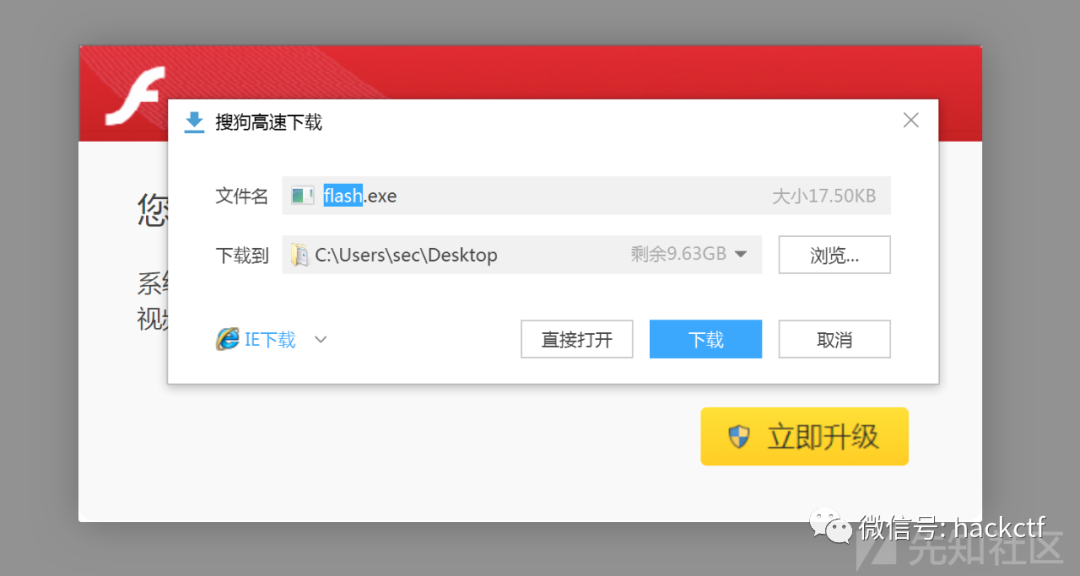Image resolution: width=1080 pixels, height=576 pixels.
Task: Expand the download method chevron beside IE下载
Action: 320,339
